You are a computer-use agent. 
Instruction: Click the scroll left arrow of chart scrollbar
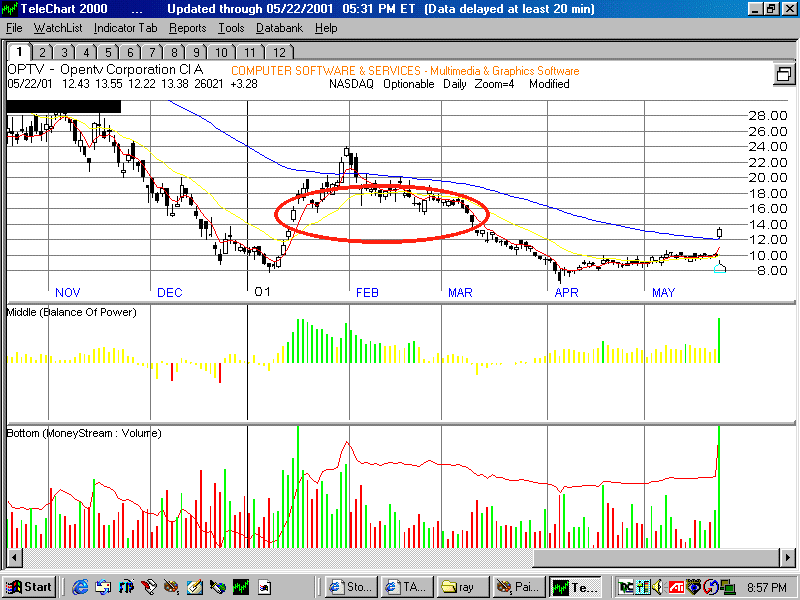[x=14, y=557]
